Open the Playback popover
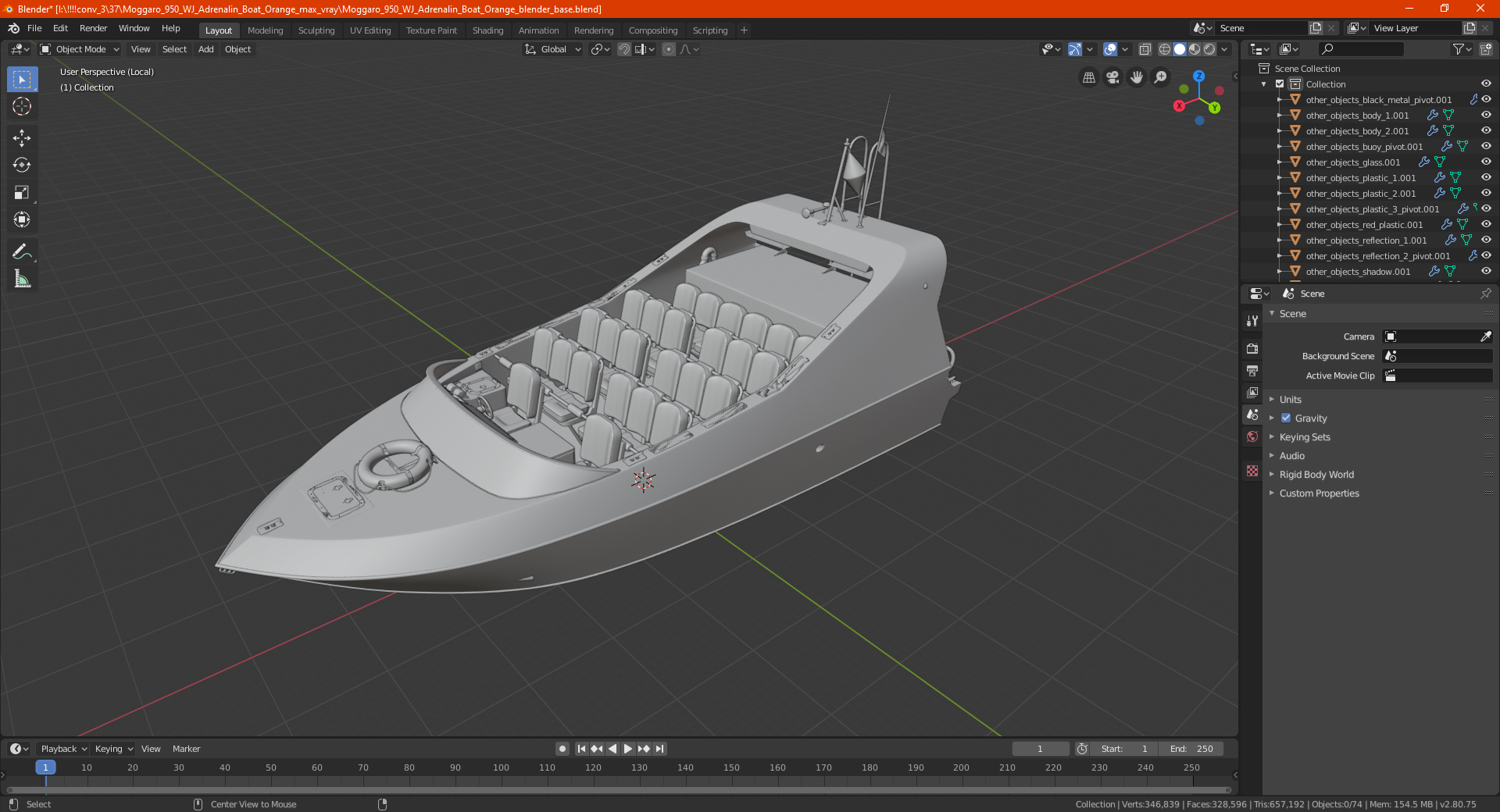The image size is (1500, 812). pyautogui.click(x=64, y=749)
